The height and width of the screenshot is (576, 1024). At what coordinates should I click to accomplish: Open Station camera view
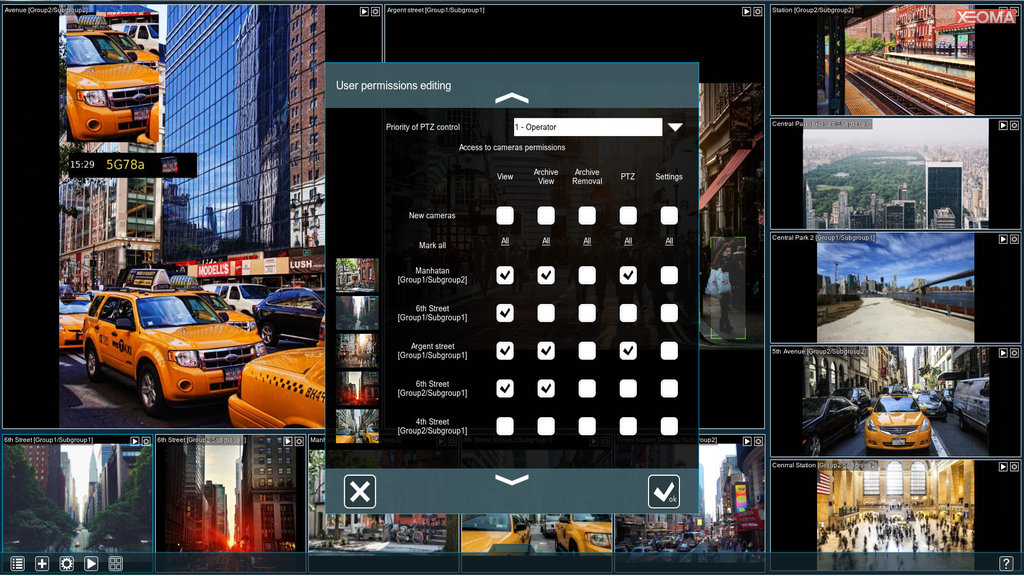pyautogui.click(x=895, y=60)
